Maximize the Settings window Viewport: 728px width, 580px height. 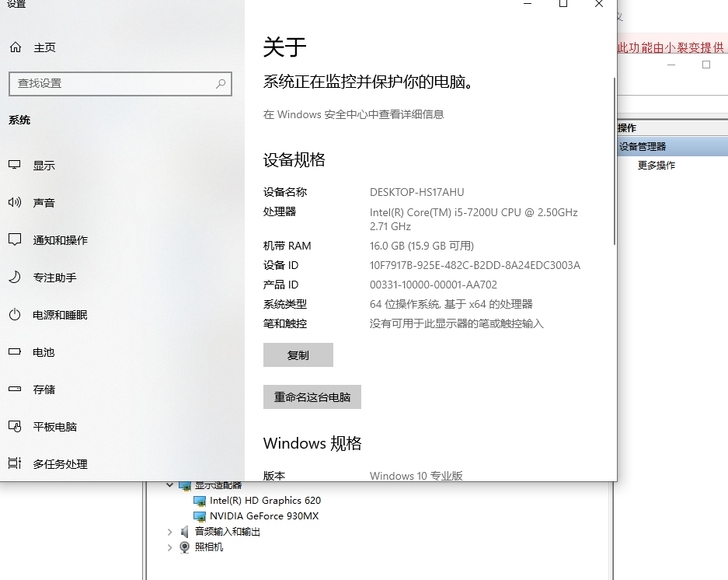point(563,4)
